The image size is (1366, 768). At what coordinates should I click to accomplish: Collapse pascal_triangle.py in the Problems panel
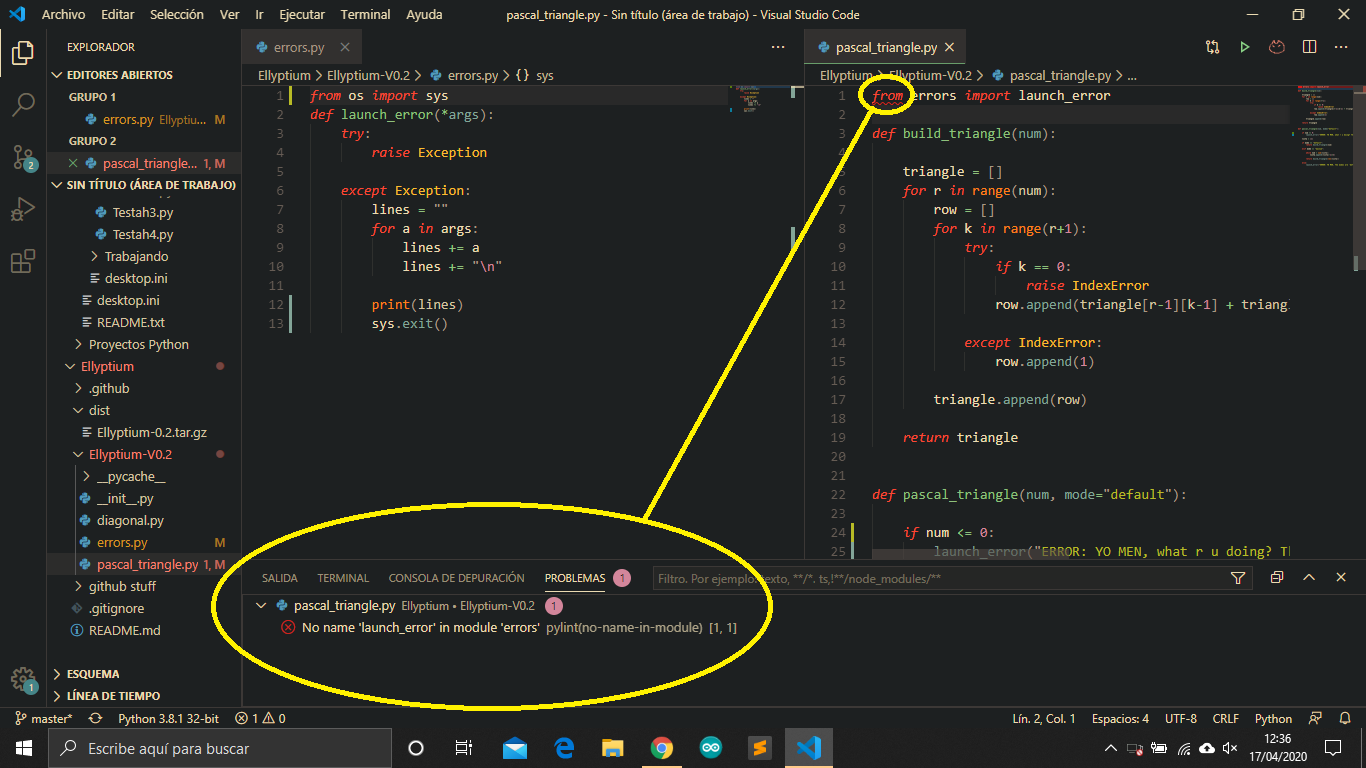tap(261, 605)
